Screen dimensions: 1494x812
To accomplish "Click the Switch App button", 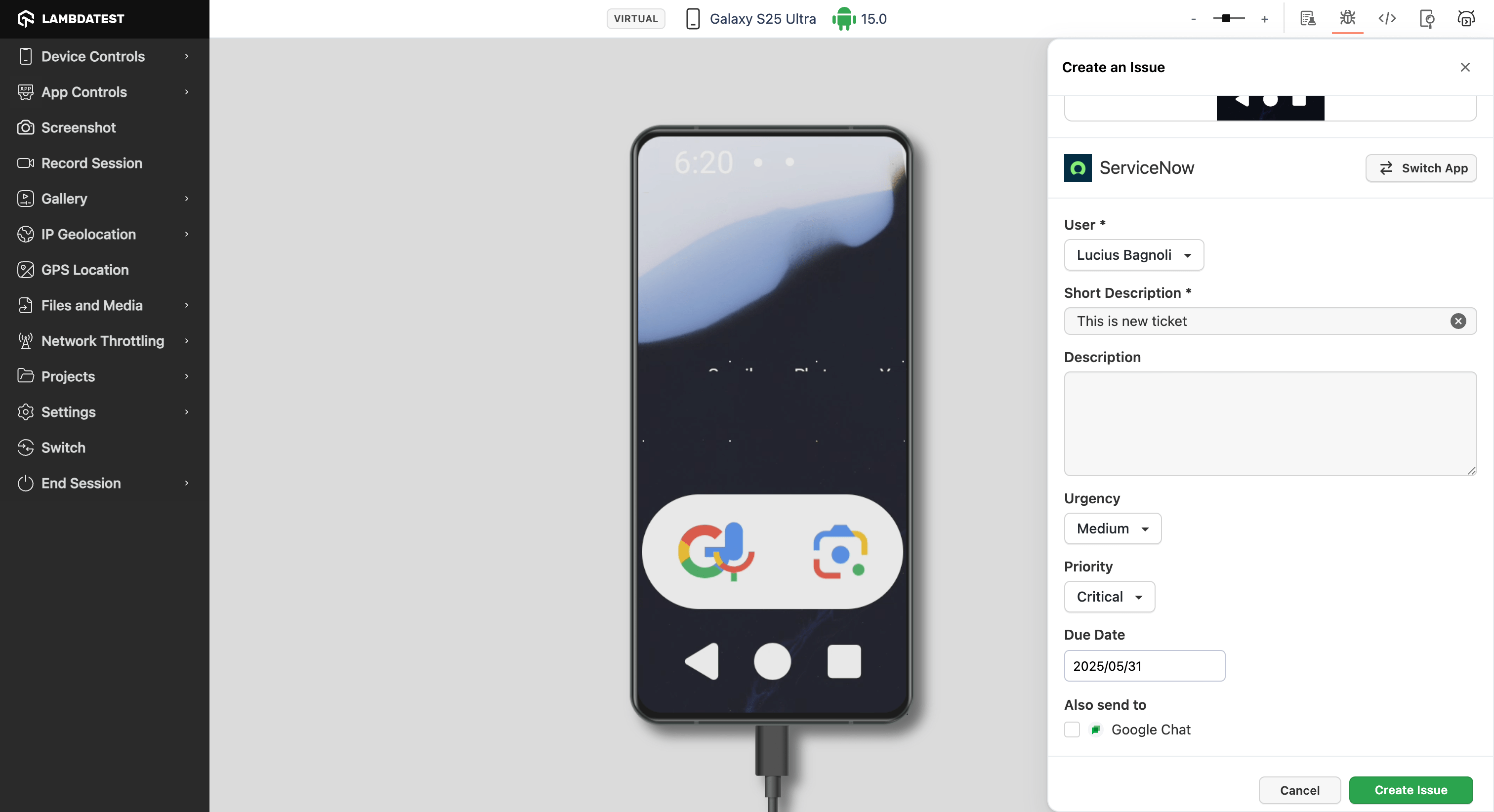I will click(x=1420, y=168).
